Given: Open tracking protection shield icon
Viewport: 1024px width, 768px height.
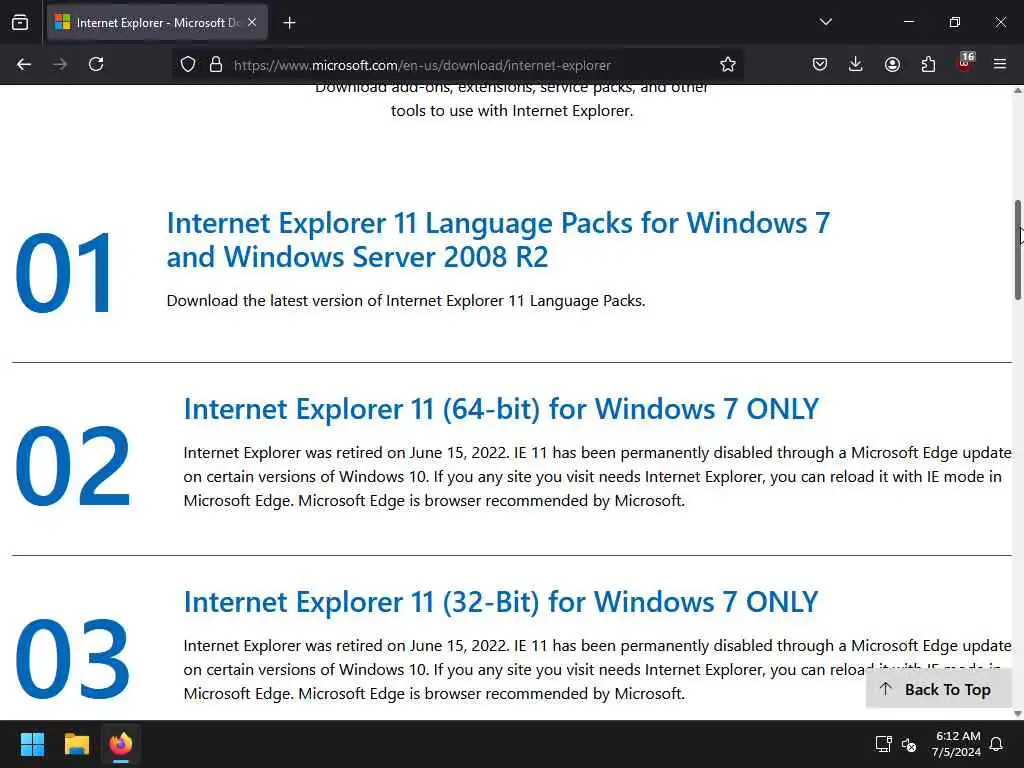Looking at the screenshot, I should [188, 65].
